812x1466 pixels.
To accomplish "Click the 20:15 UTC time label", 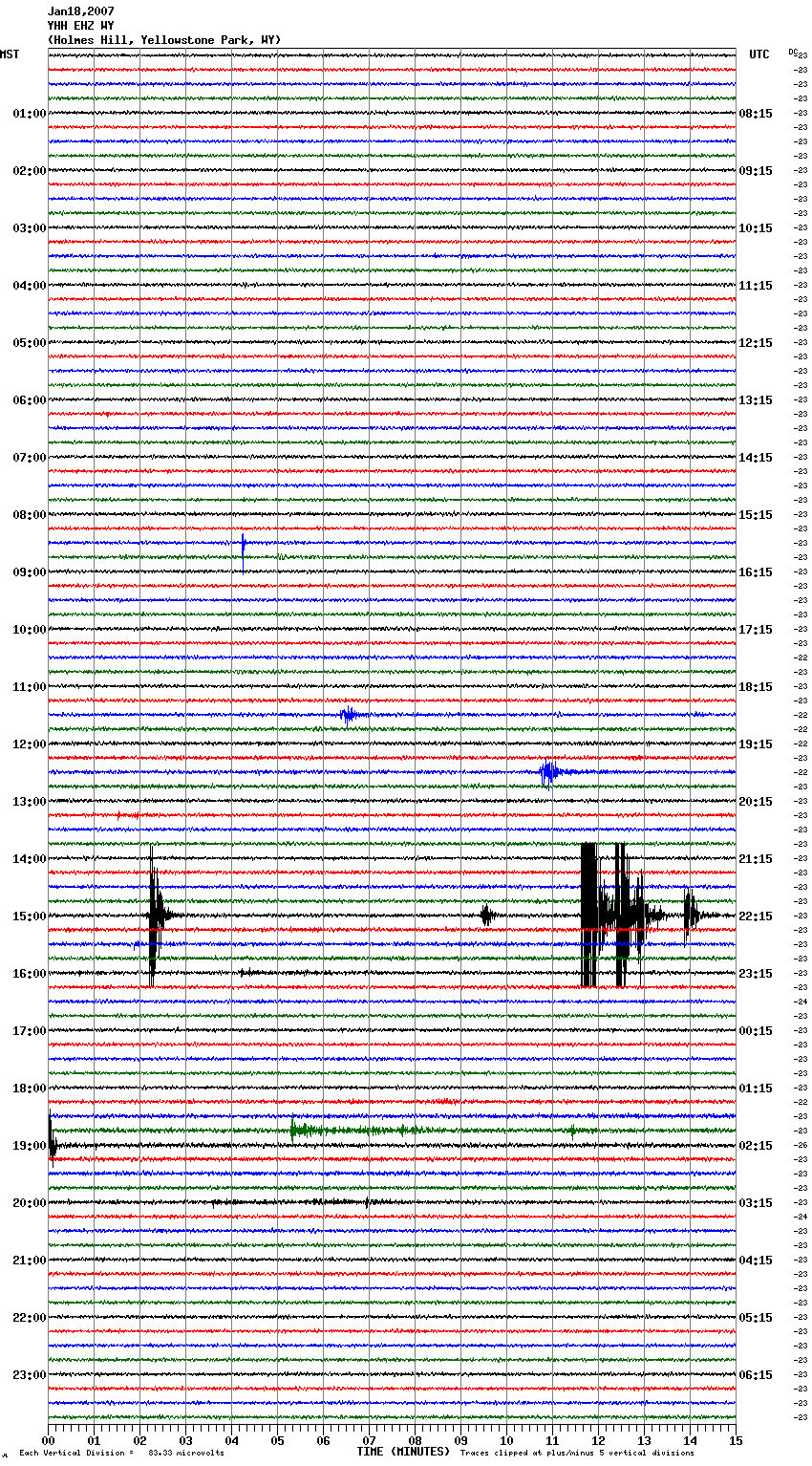I will tap(756, 802).
